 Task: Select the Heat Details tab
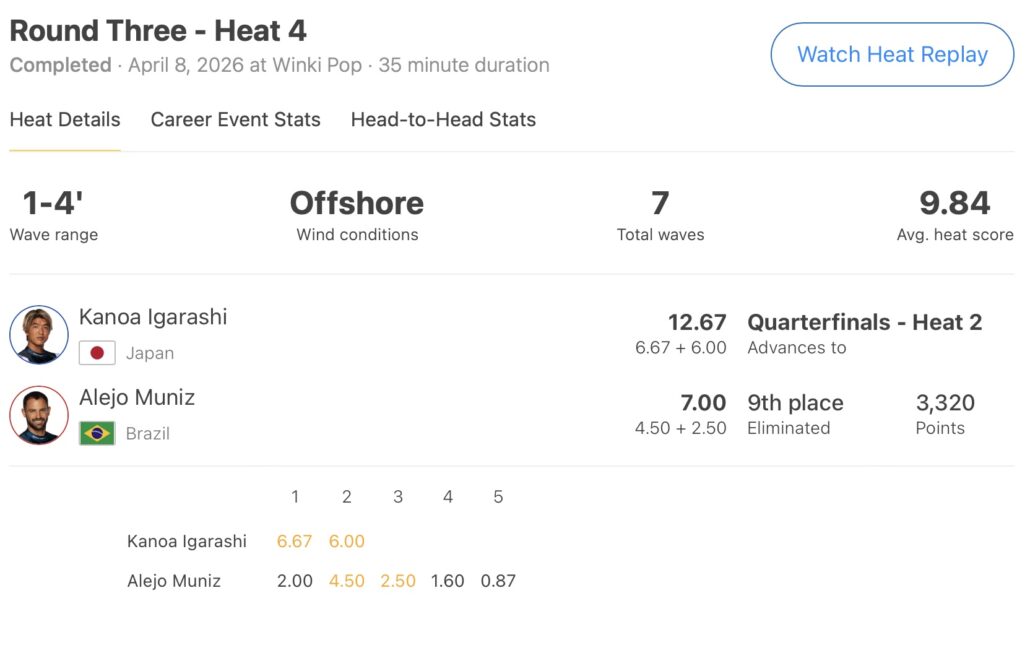(65, 120)
